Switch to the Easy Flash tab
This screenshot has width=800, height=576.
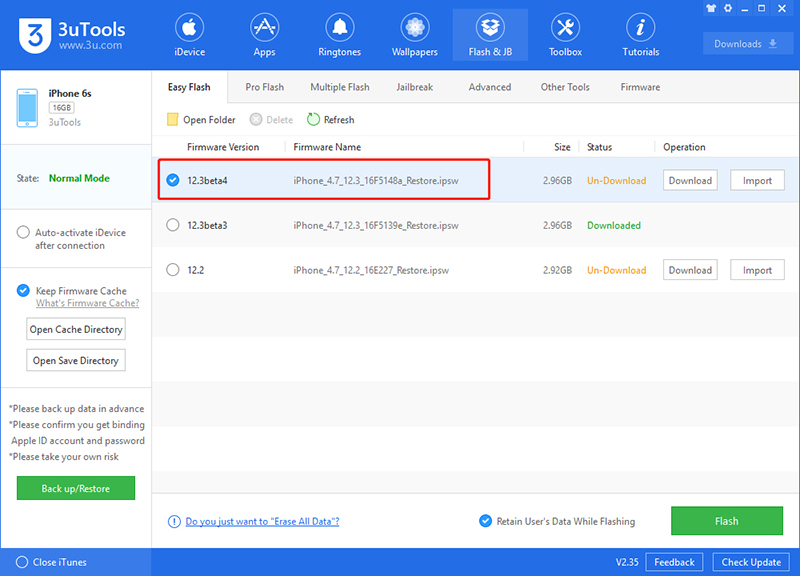click(189, 87)
